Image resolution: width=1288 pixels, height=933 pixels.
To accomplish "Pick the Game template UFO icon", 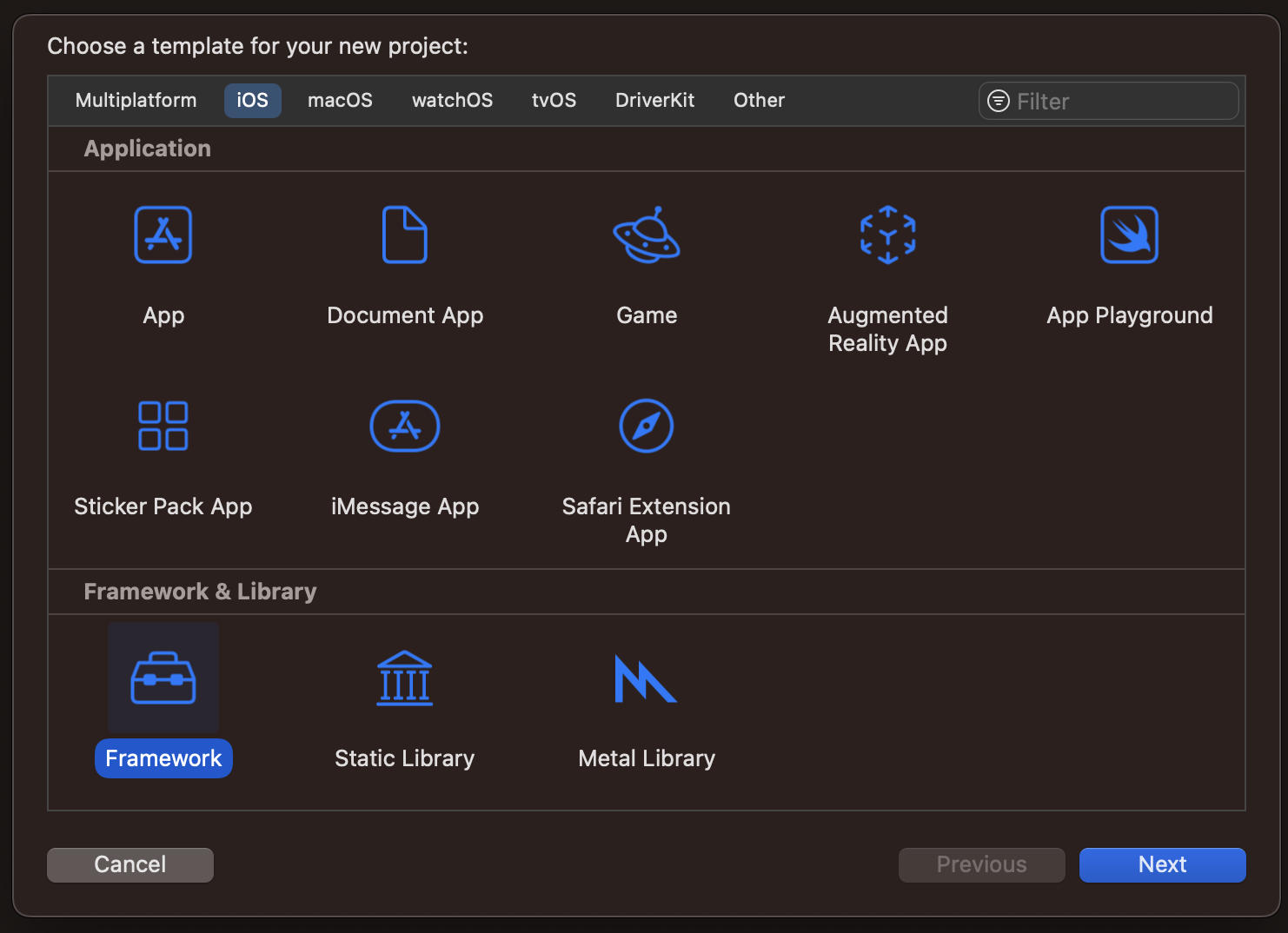I will click(x=647, y=235).
